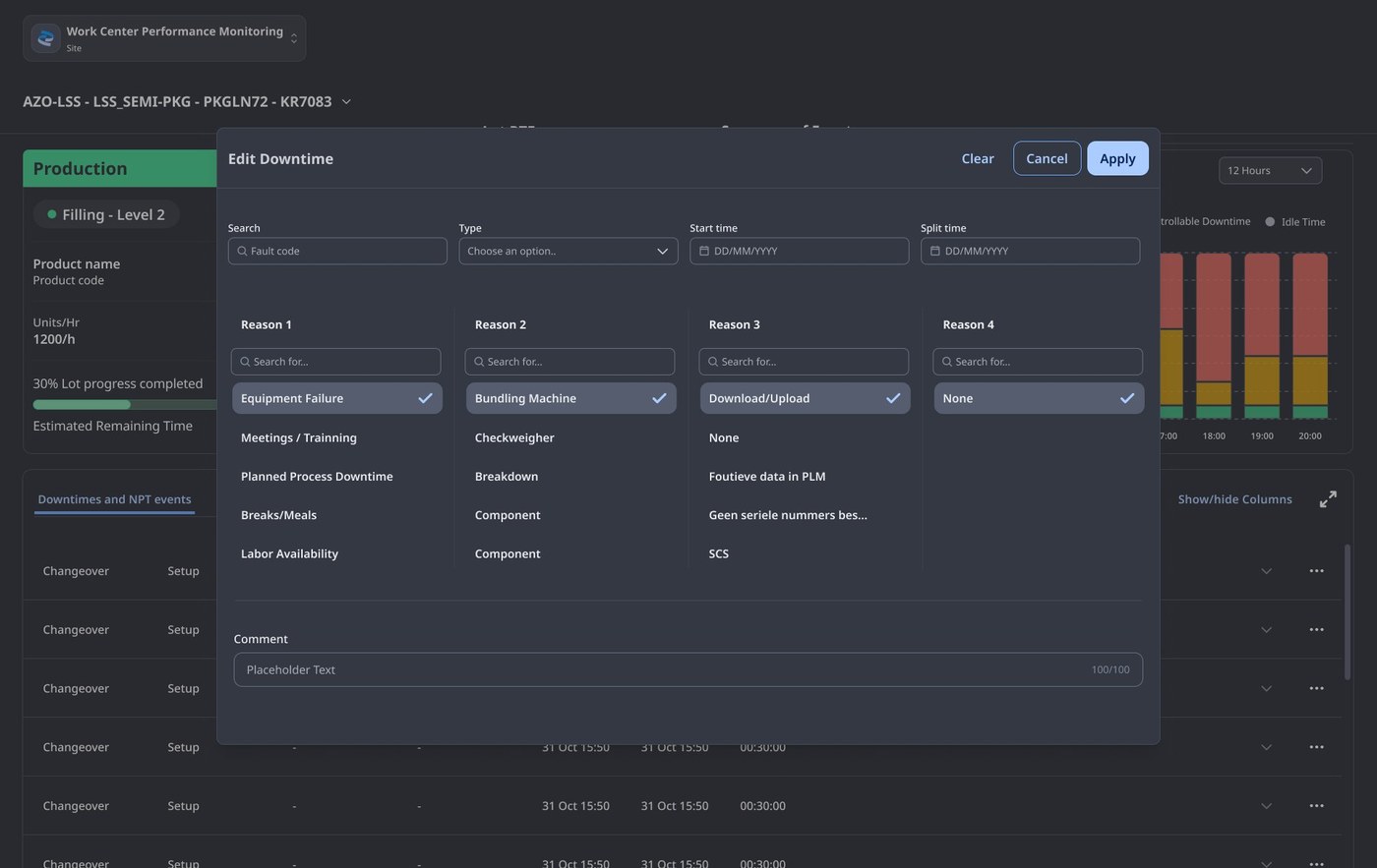
Task: Click the Reason 1 search box
Action: coord(335,362)
